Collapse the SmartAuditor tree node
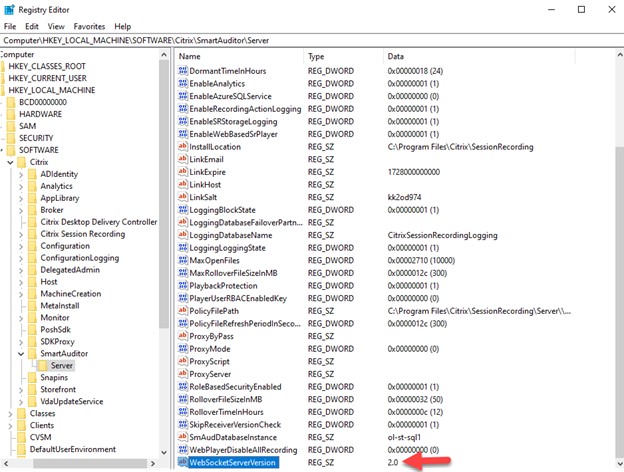The height and width of the screenshot is (472, 624). pyautogui.click(x=21, y=354)
